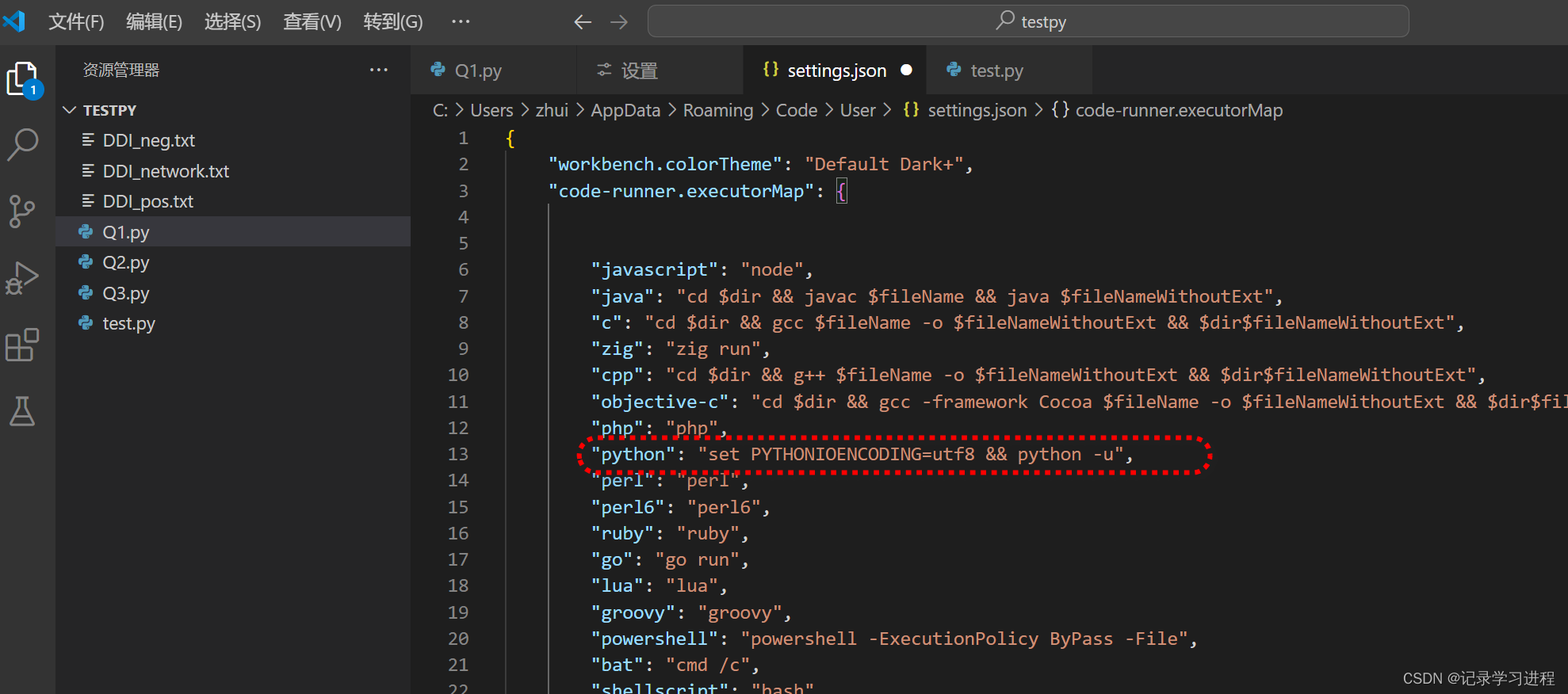Screen dimensions: 1568x694
Task: Open the 编辑(E) menu
Action: 154,21
